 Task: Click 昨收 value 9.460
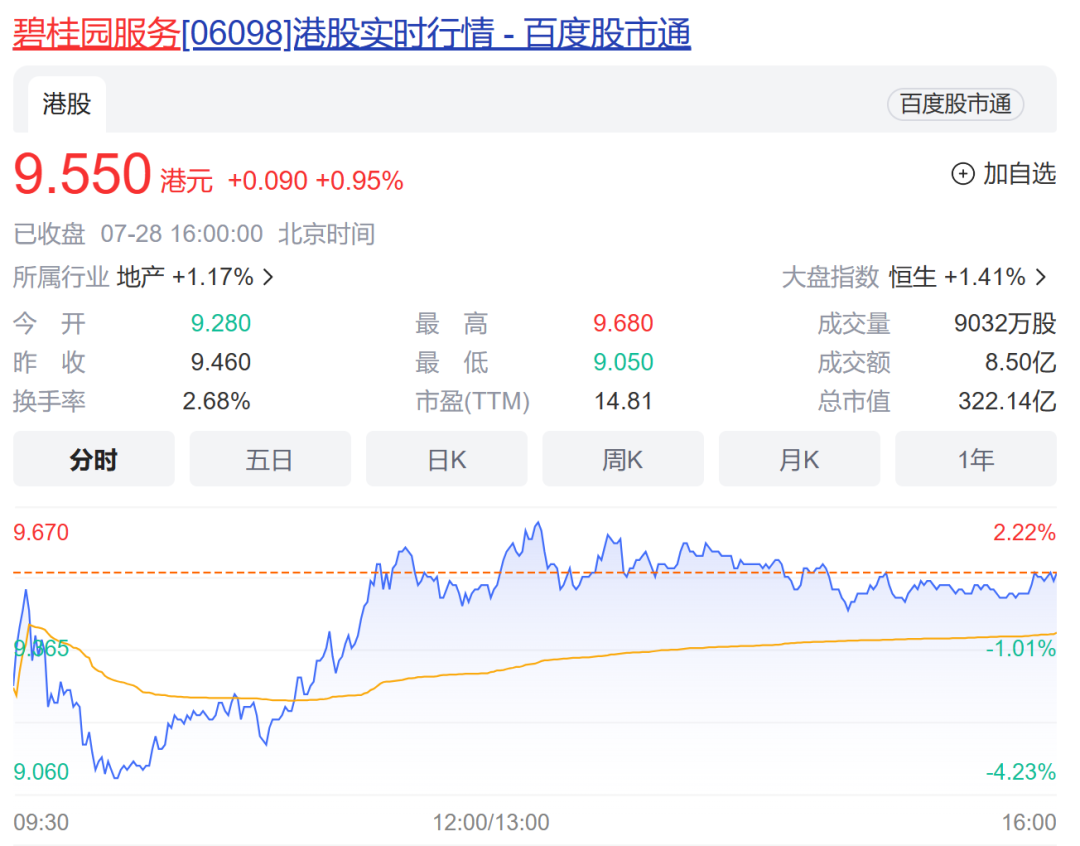[220, 362]
